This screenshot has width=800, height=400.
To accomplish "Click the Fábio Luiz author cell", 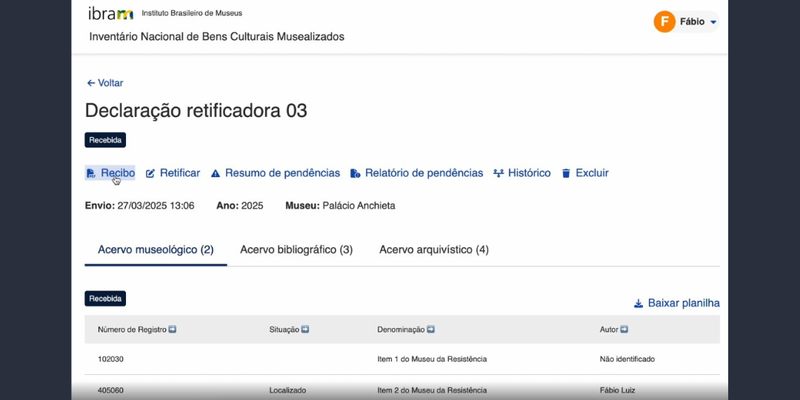I will (617, 390).
